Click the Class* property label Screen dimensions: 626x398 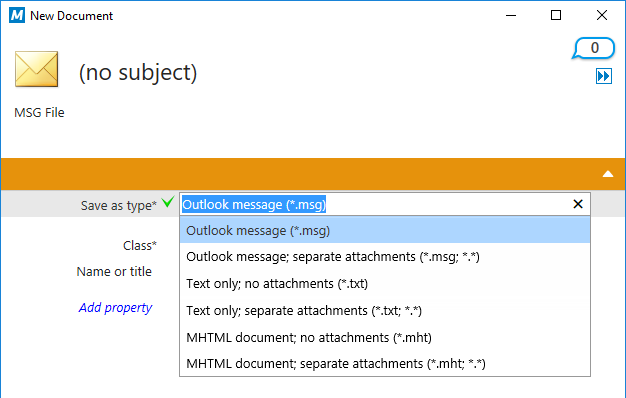click(140, 245)
